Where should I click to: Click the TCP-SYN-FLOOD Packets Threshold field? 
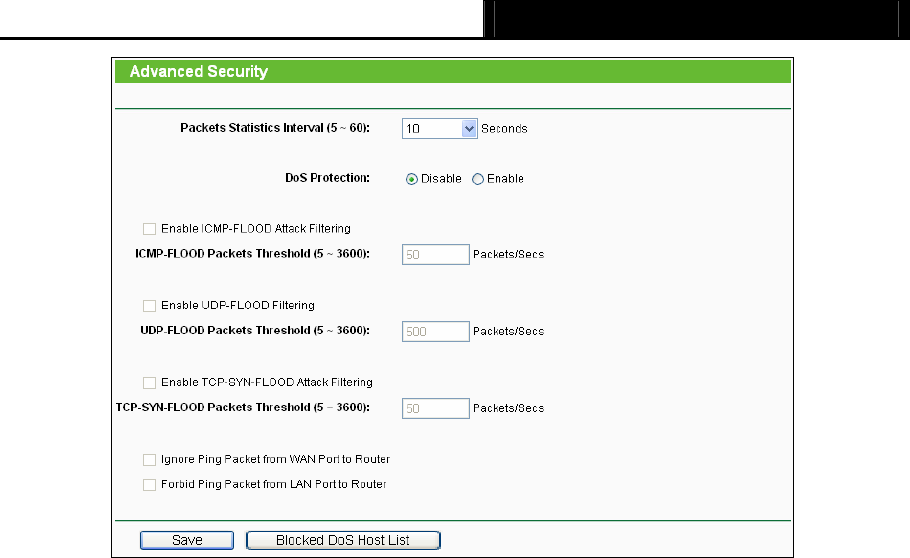[x=435, y=408]
